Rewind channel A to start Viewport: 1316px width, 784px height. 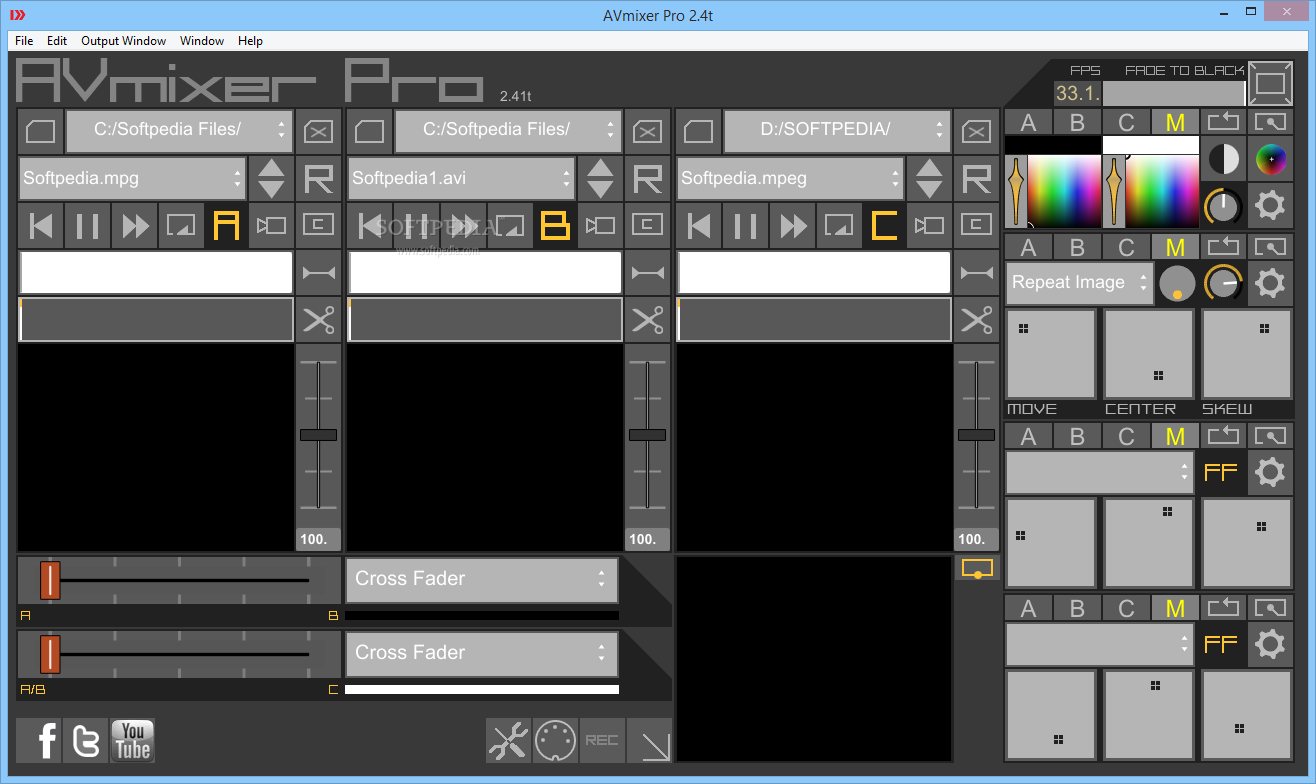pyautogui.click(x=41, y=226)
